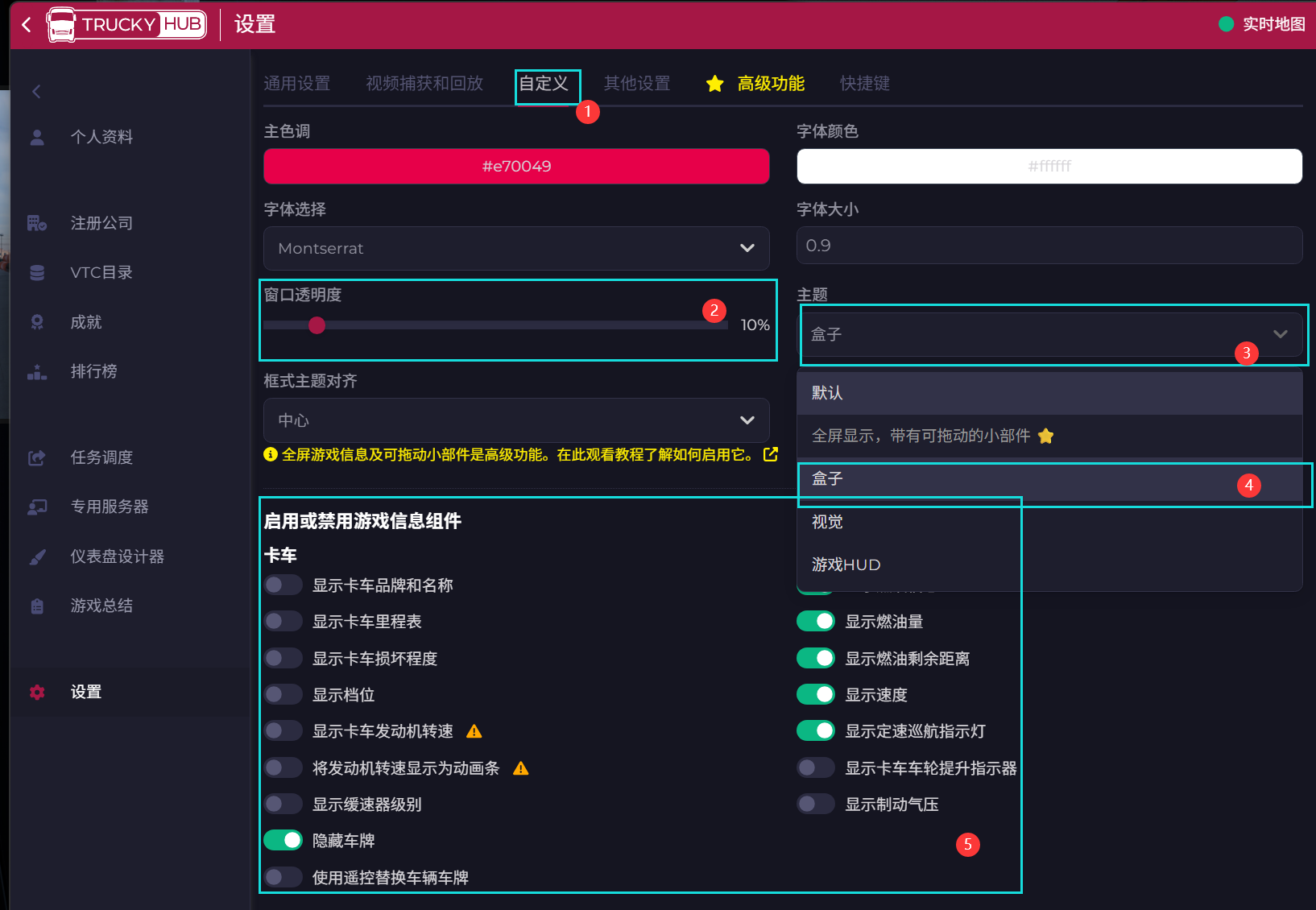This screenshot has width=1316, height=910.
Task: Click the 仪表盘设计器 brush icon
Action: click(37, 556)
